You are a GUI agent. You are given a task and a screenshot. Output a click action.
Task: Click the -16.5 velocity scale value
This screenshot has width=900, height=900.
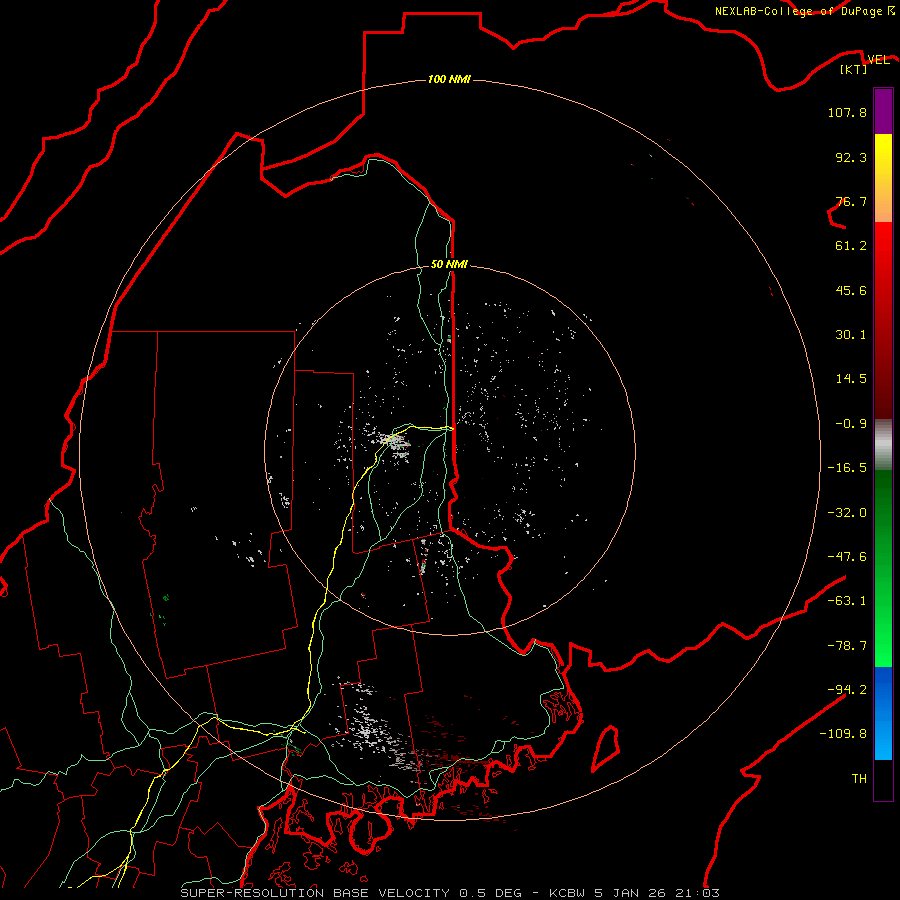(847, 468)
